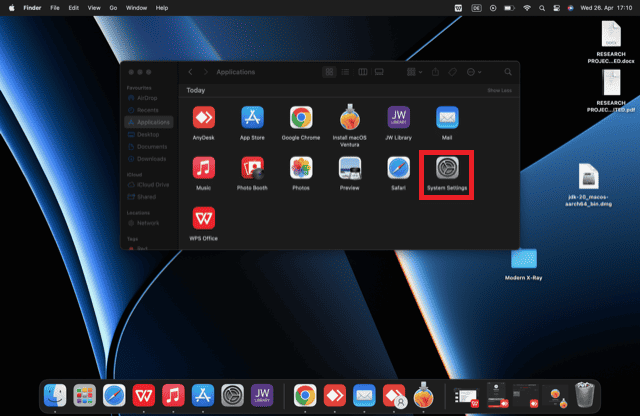Open the Preview app icon
Screen dimensions: 640x416
[350, 170]
